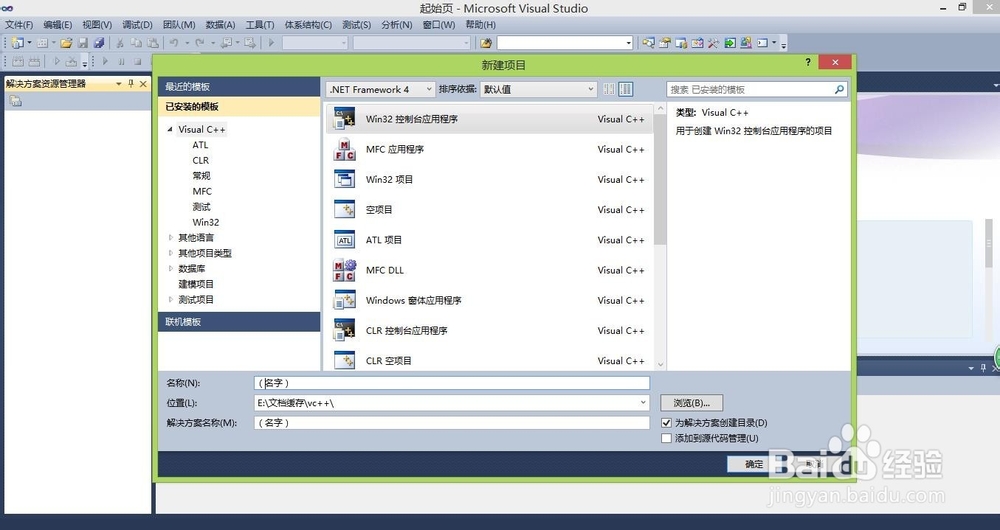This screenshot has height=530, width=1000.
Task: Click the 解决方案名称(M) input field
Action: (452, 423)
